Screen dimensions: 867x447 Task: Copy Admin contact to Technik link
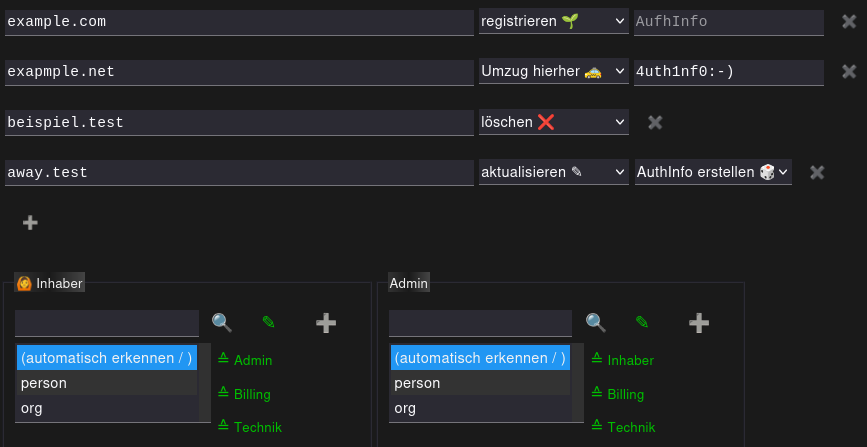pos(623,427)
